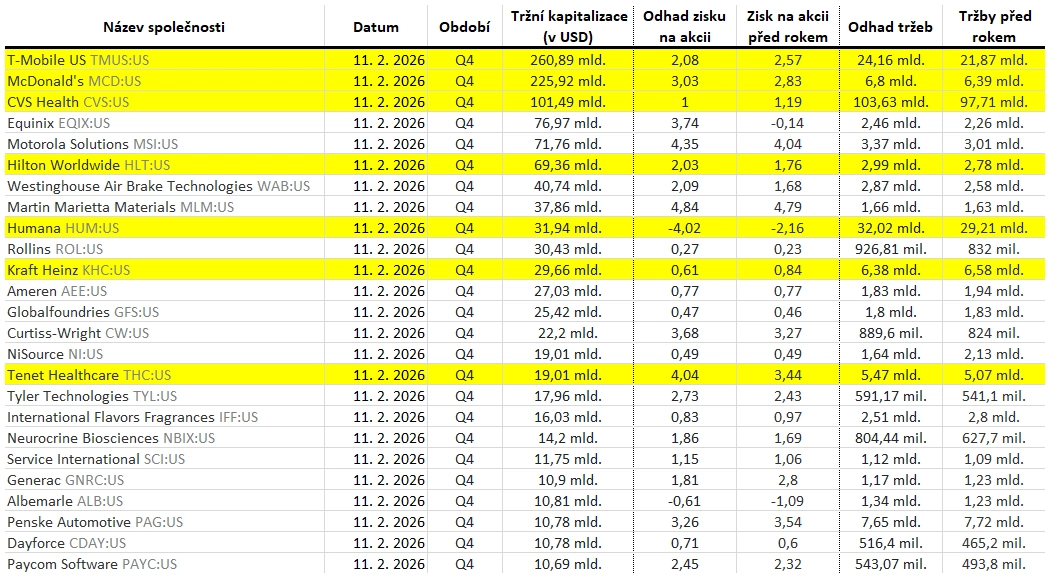This screenshot has height=578, width=1050.
Task: Click Tenet Healthcare EPS estimate 4,04
Action: (x=684, y=375)
